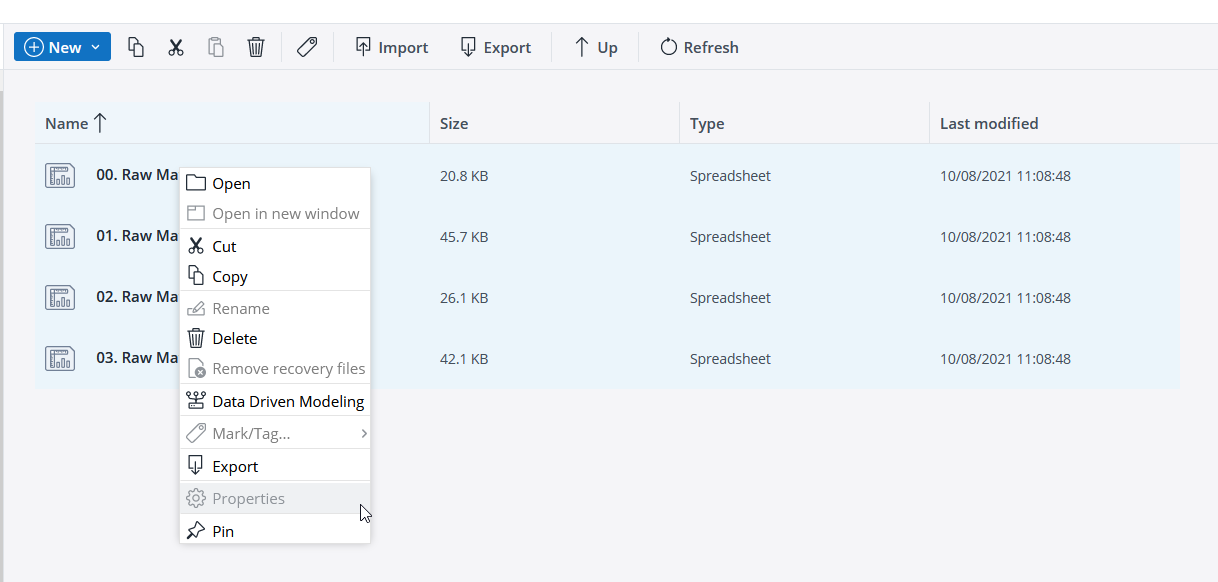Select Data Driven Modeling in context menu
The image size is (1218, 582).
287,402
